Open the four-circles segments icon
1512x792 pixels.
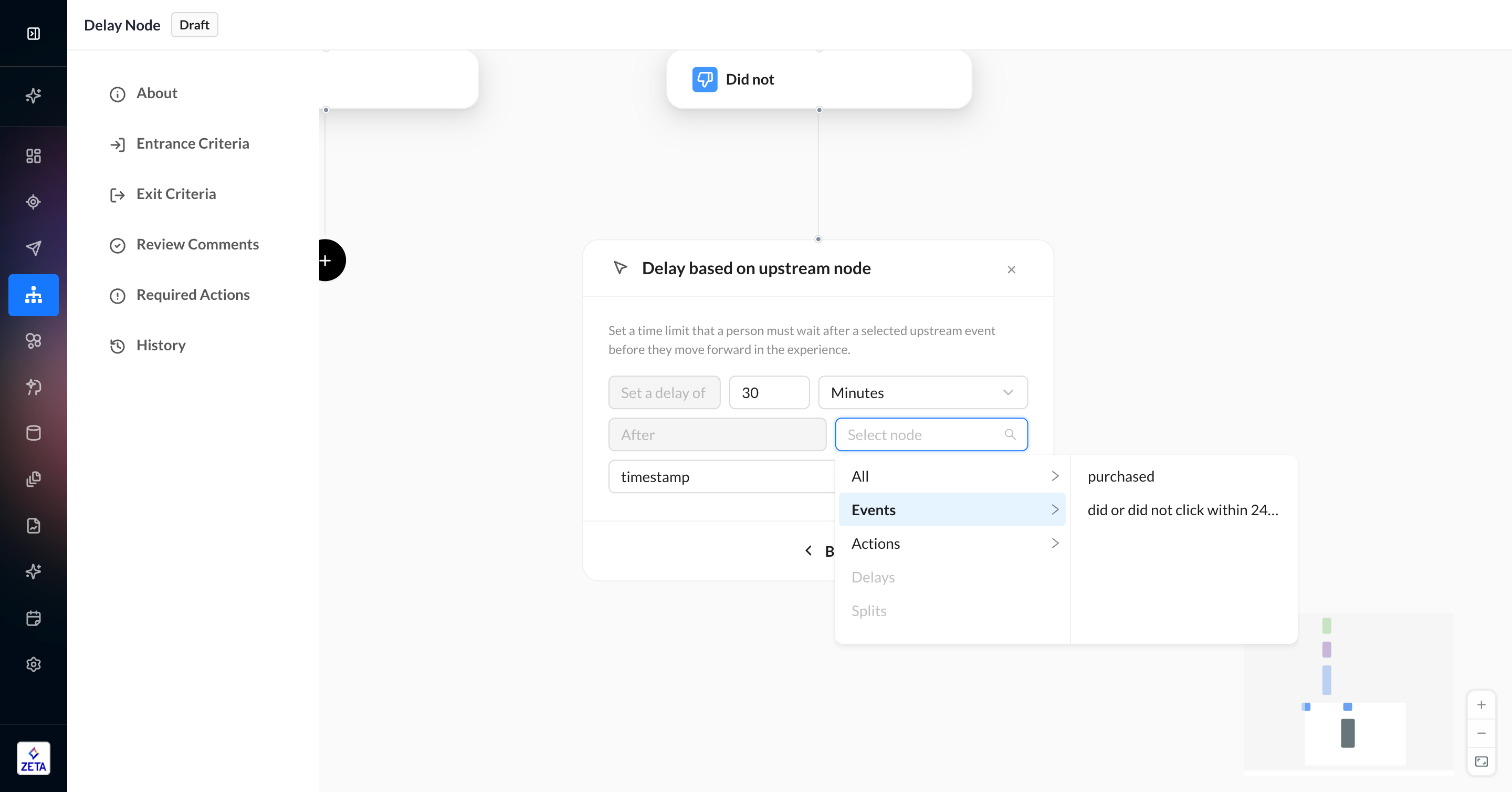click(x=34, y=341)
